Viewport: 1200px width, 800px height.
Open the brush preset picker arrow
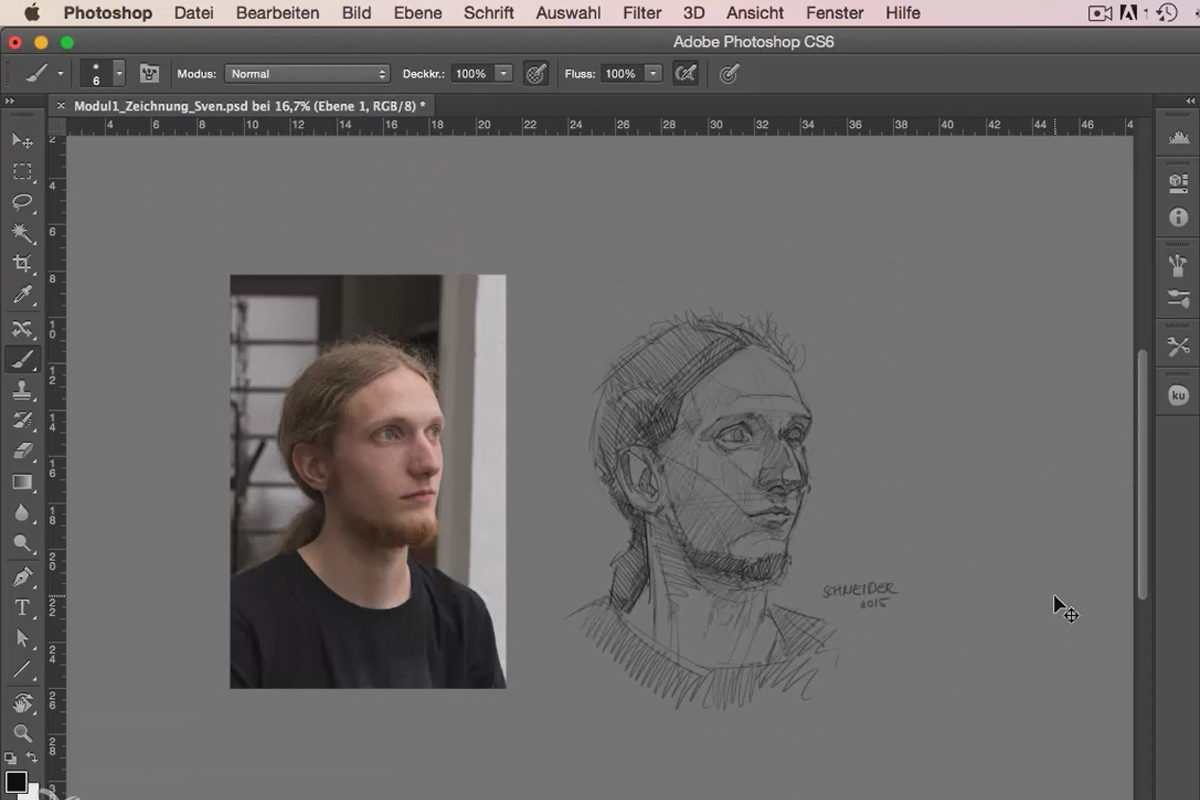119,73
